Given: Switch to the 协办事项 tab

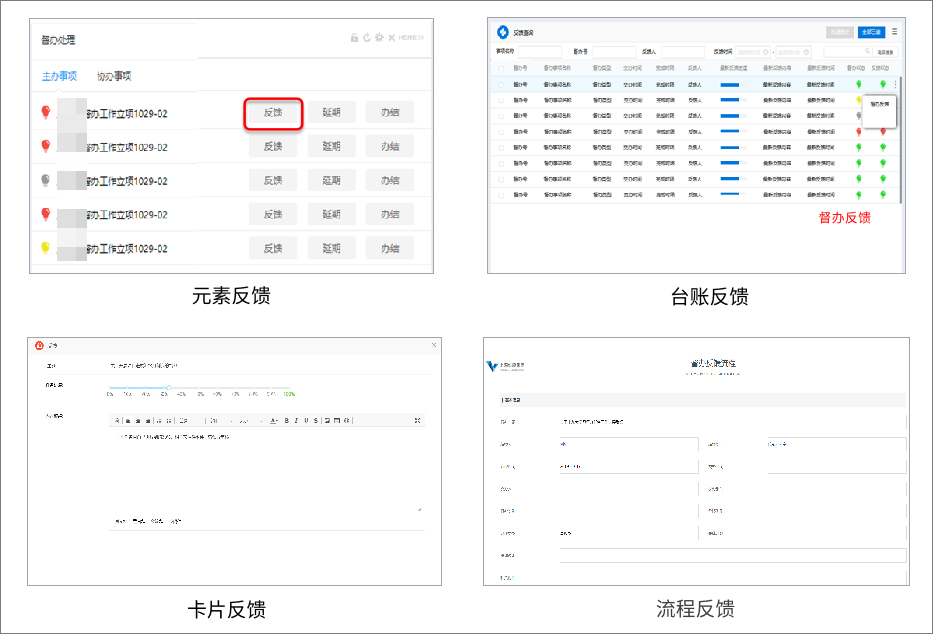Looking at the screenshot, I should (x=114, y=76).
